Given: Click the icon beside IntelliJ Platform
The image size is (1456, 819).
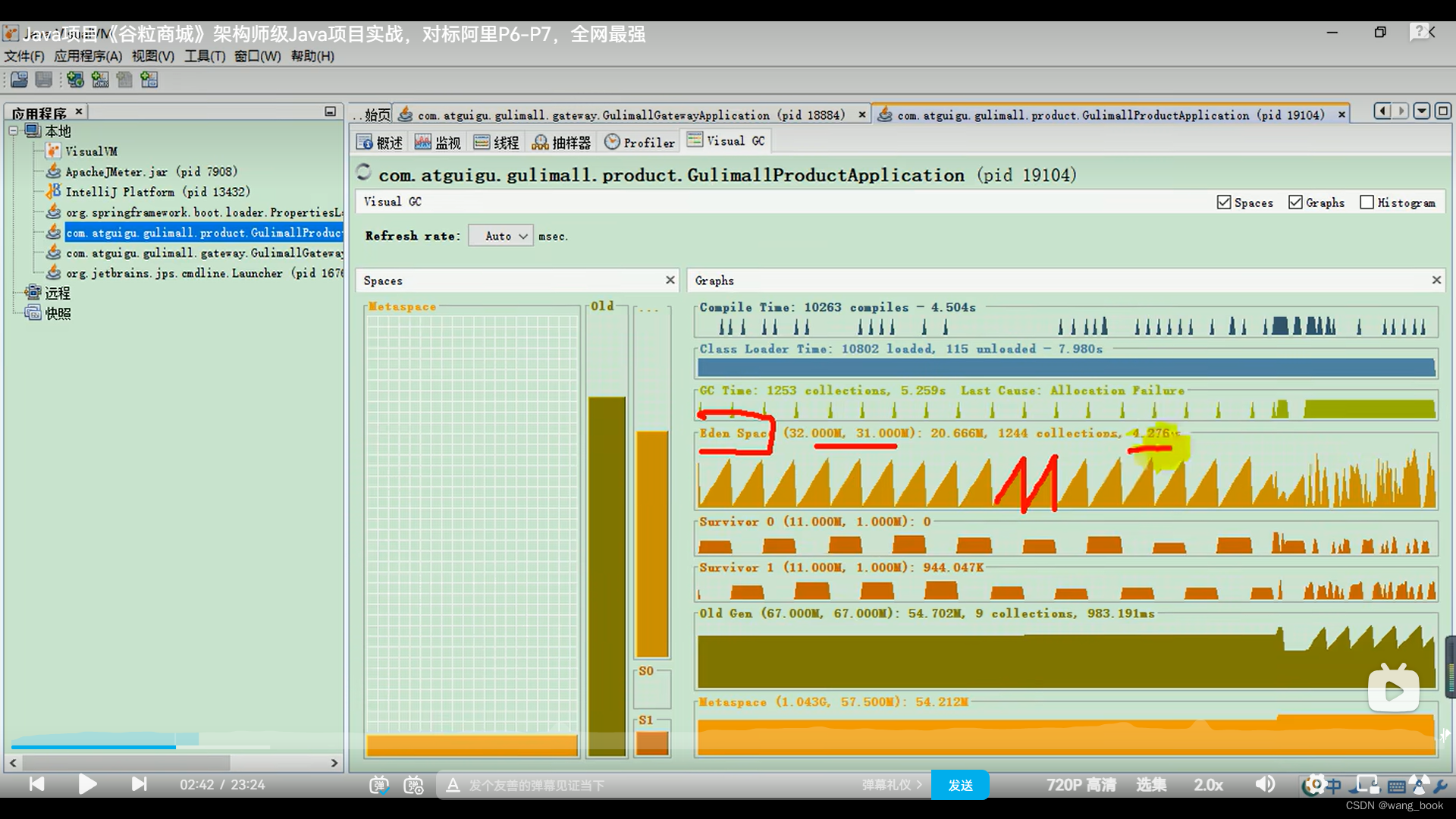Looking at the screenshot, I should tap(53, 191).
